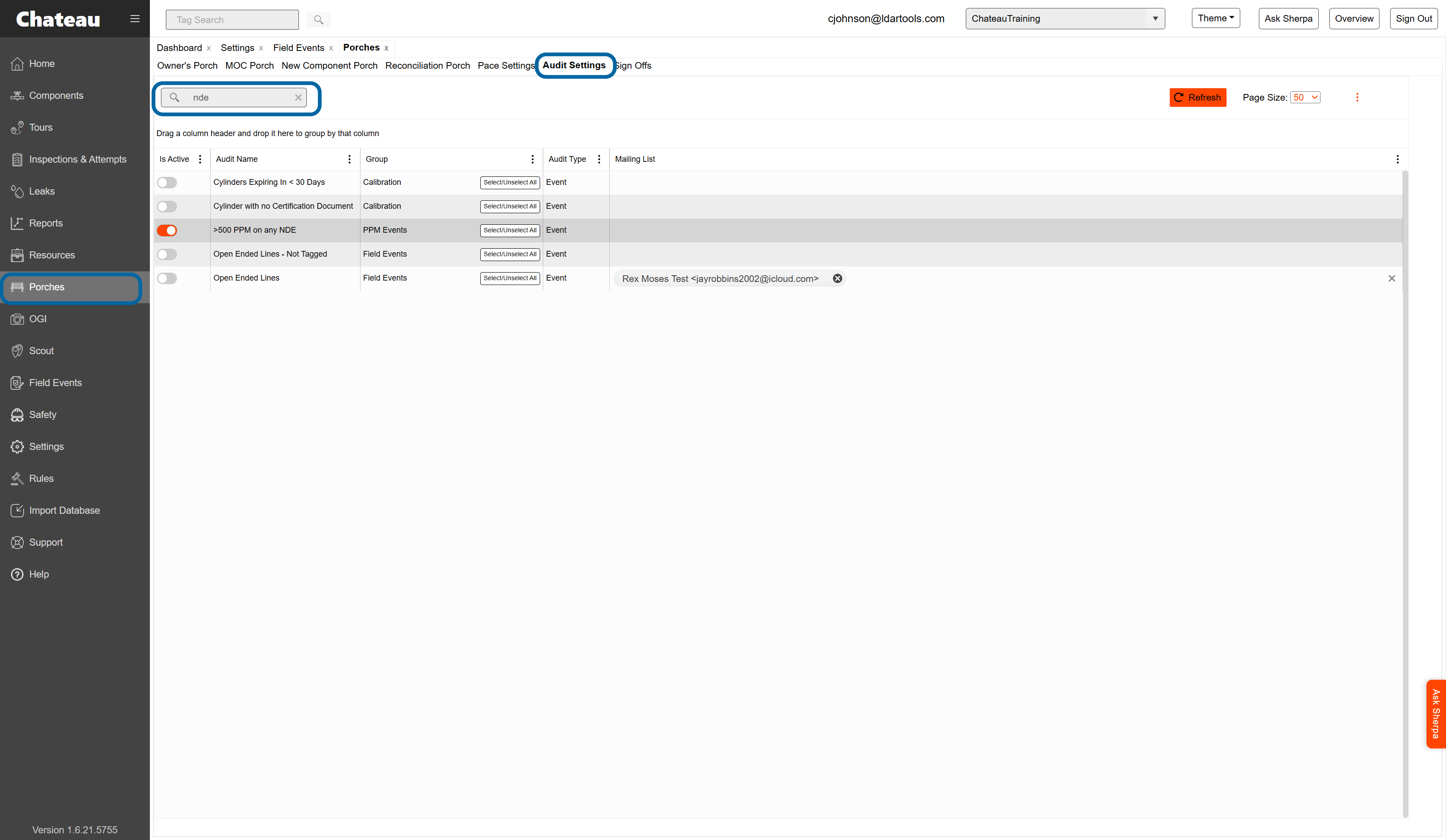
Task: Open Audit Type column menu
Action: pyautogui.click(x=599, y=160)
